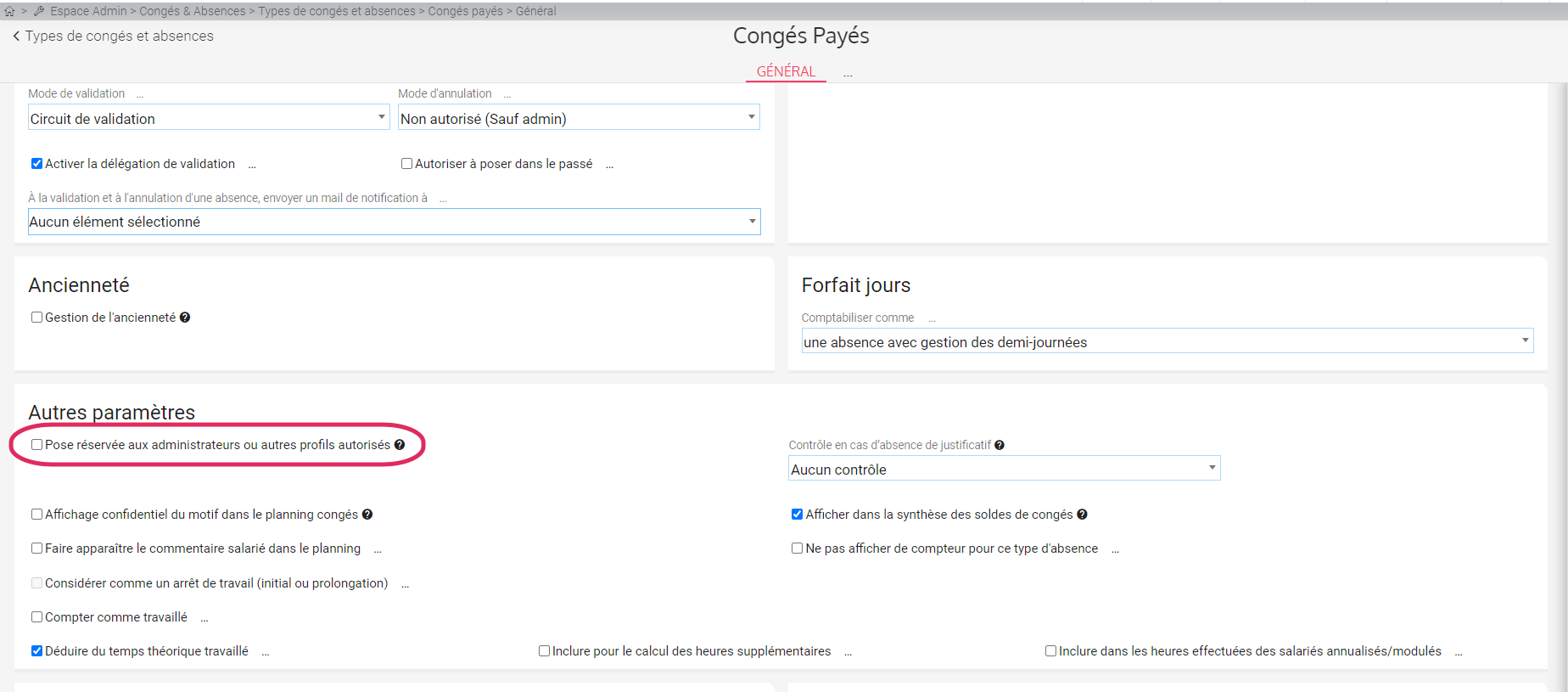Click ellipsis after Inclure dans les heures effectuées
Viewport: 1568px width, 692px height.
click(1459, 653)
